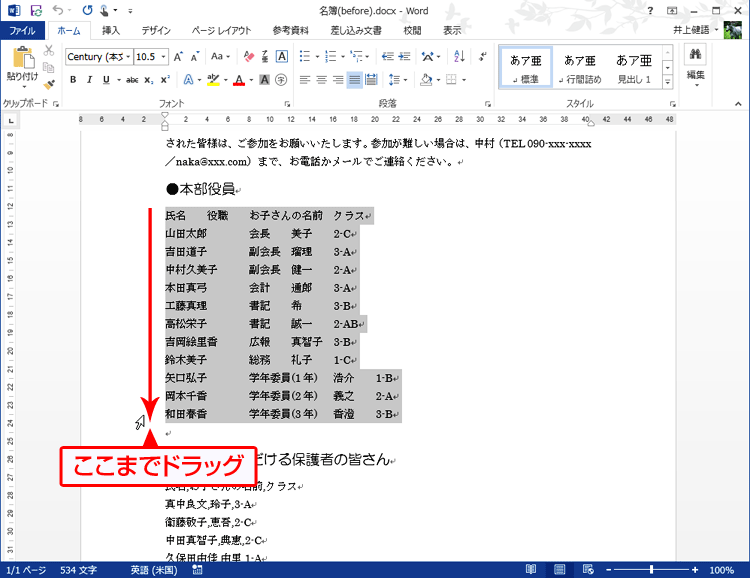Click the Redo/Repeat arrow
Image resolution: width=750 pixels, height=578 pixels.
coord(87,10)
